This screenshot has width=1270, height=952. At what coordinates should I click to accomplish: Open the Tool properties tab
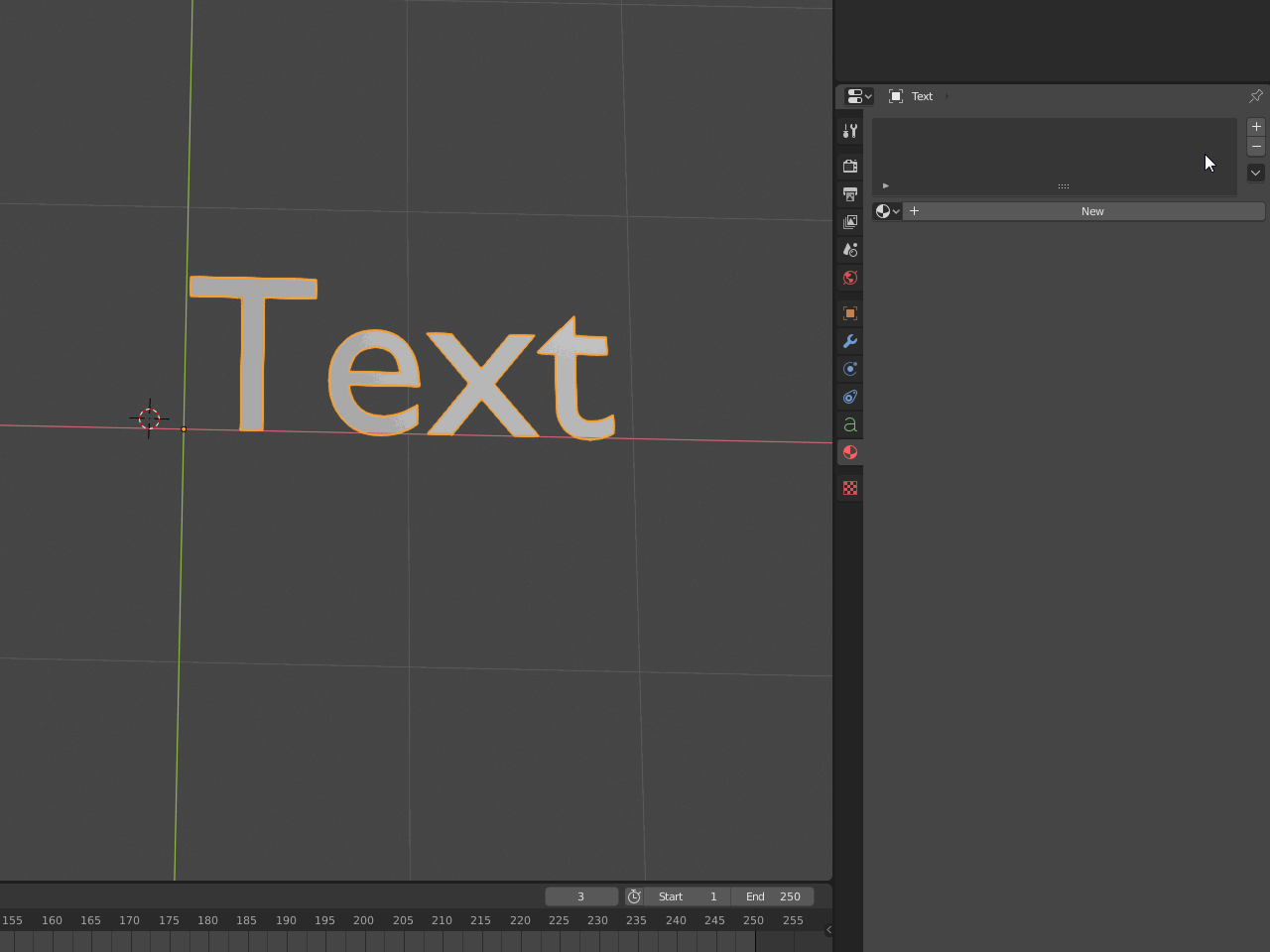pos(849,130)
